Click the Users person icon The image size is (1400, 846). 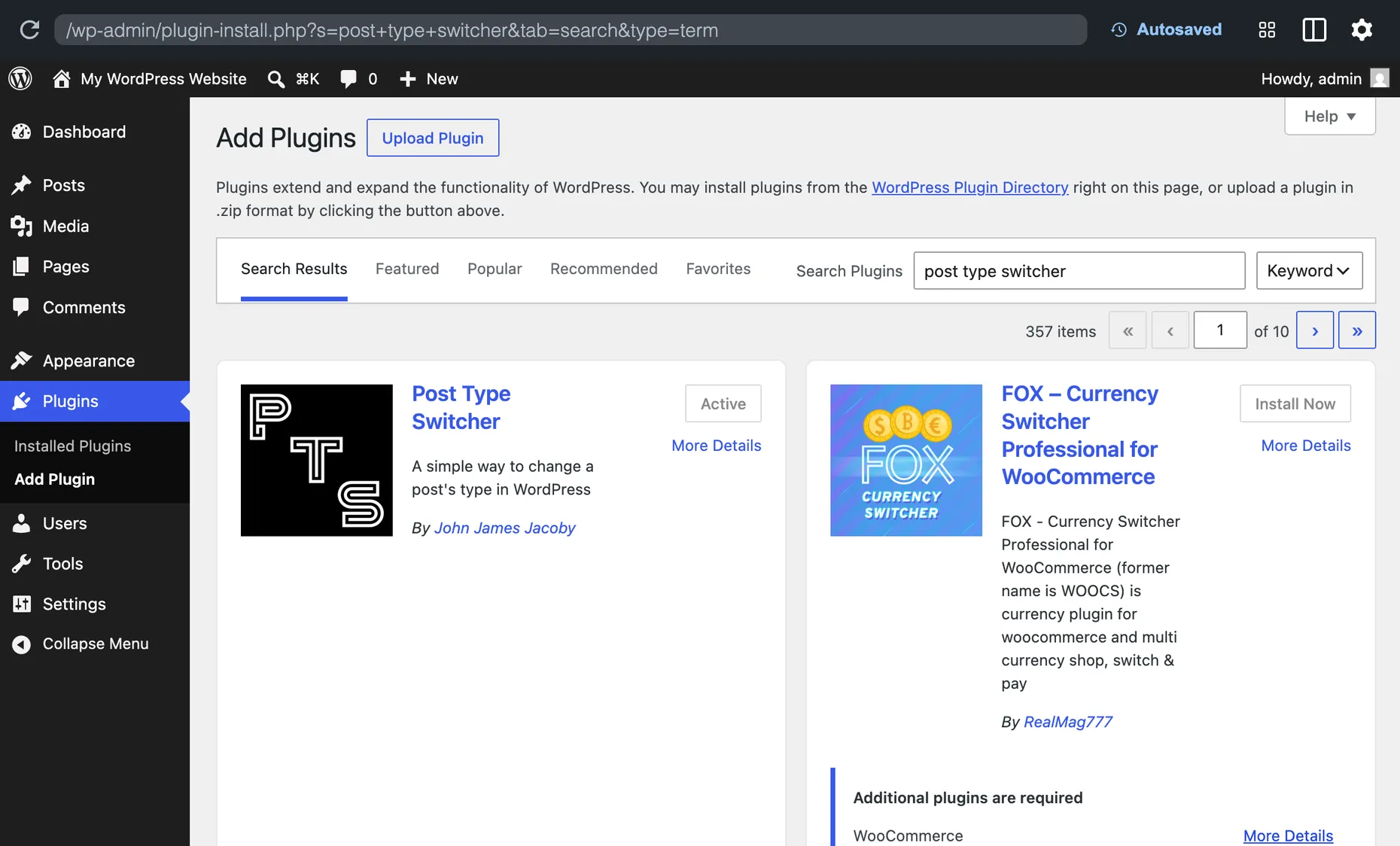21,523
